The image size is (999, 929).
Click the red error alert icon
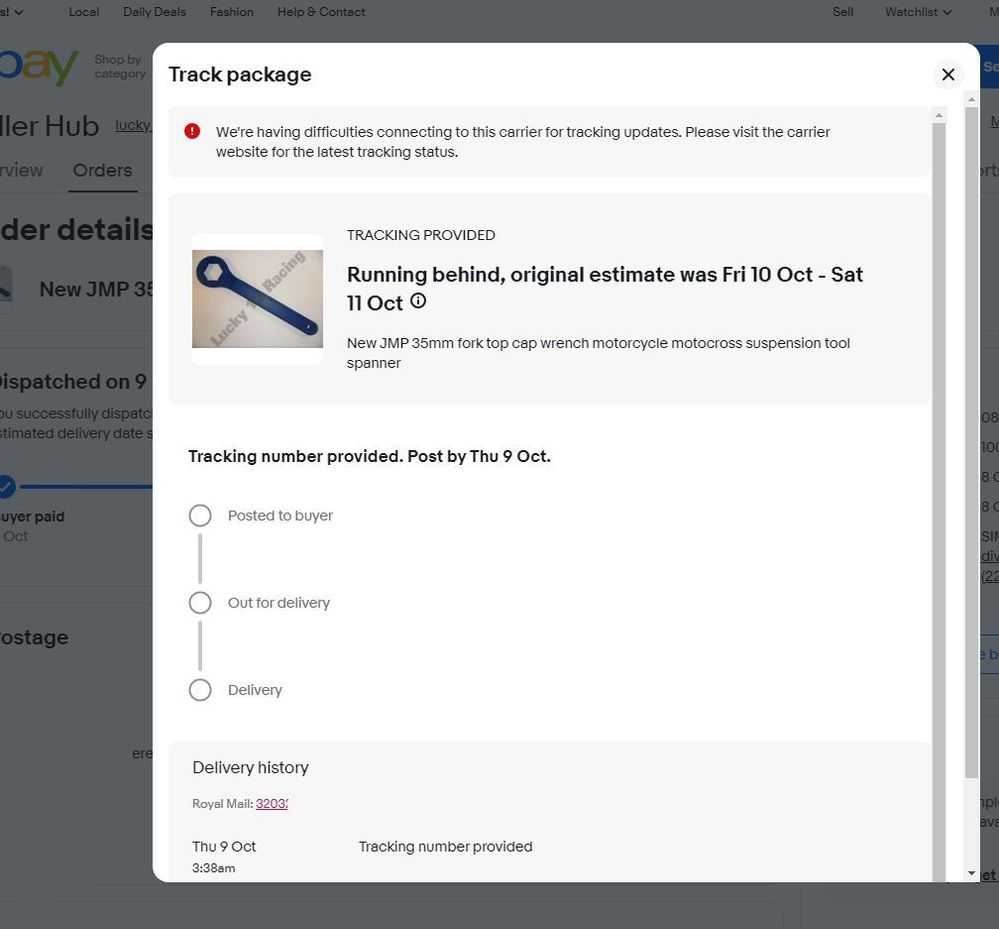point(192,131)
